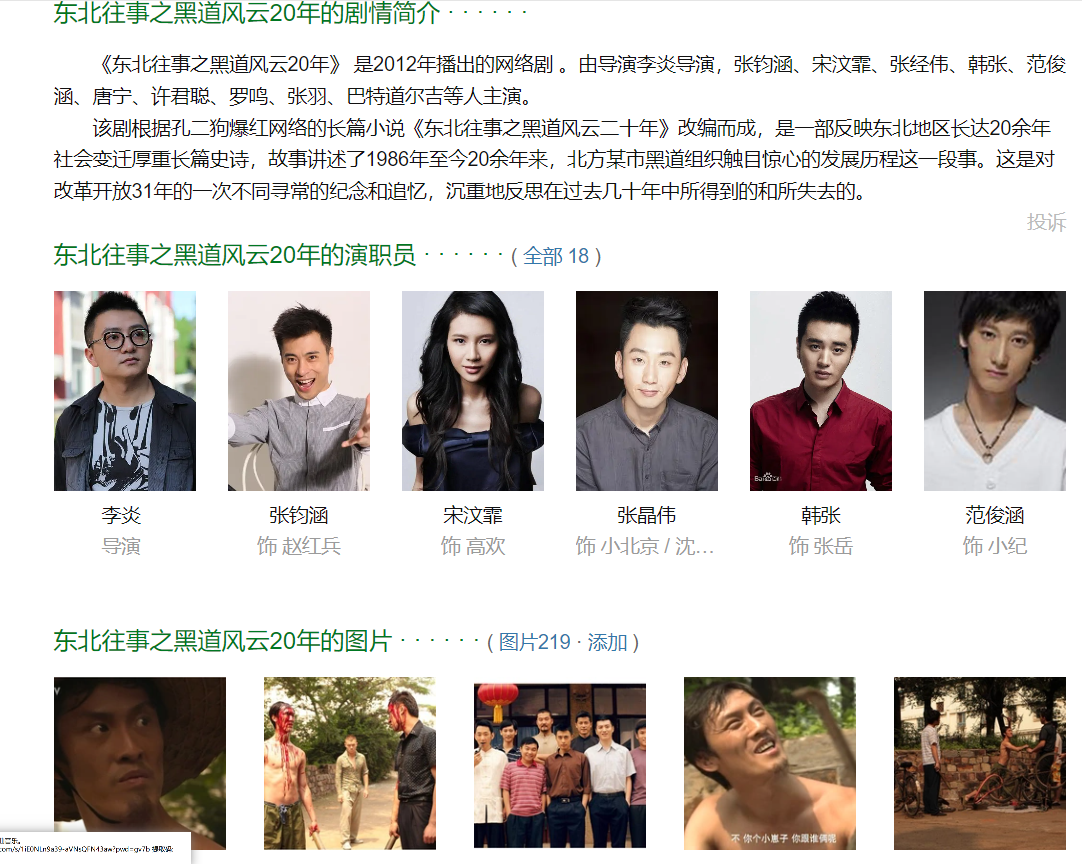Open actress 宋汶霏's portrait photo
1082x864 pixels.
pyautogui.click(x=473, y=391)
